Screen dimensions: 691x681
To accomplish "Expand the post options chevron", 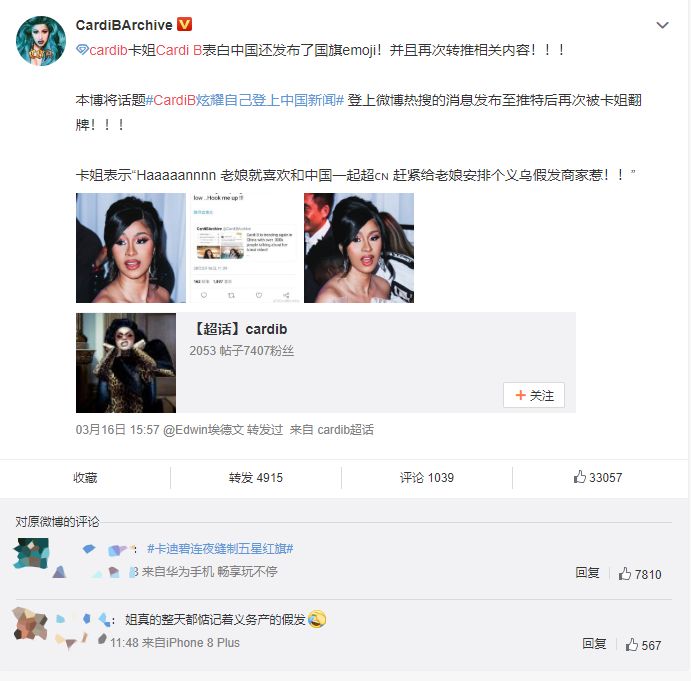I will (x=662, y=25).
